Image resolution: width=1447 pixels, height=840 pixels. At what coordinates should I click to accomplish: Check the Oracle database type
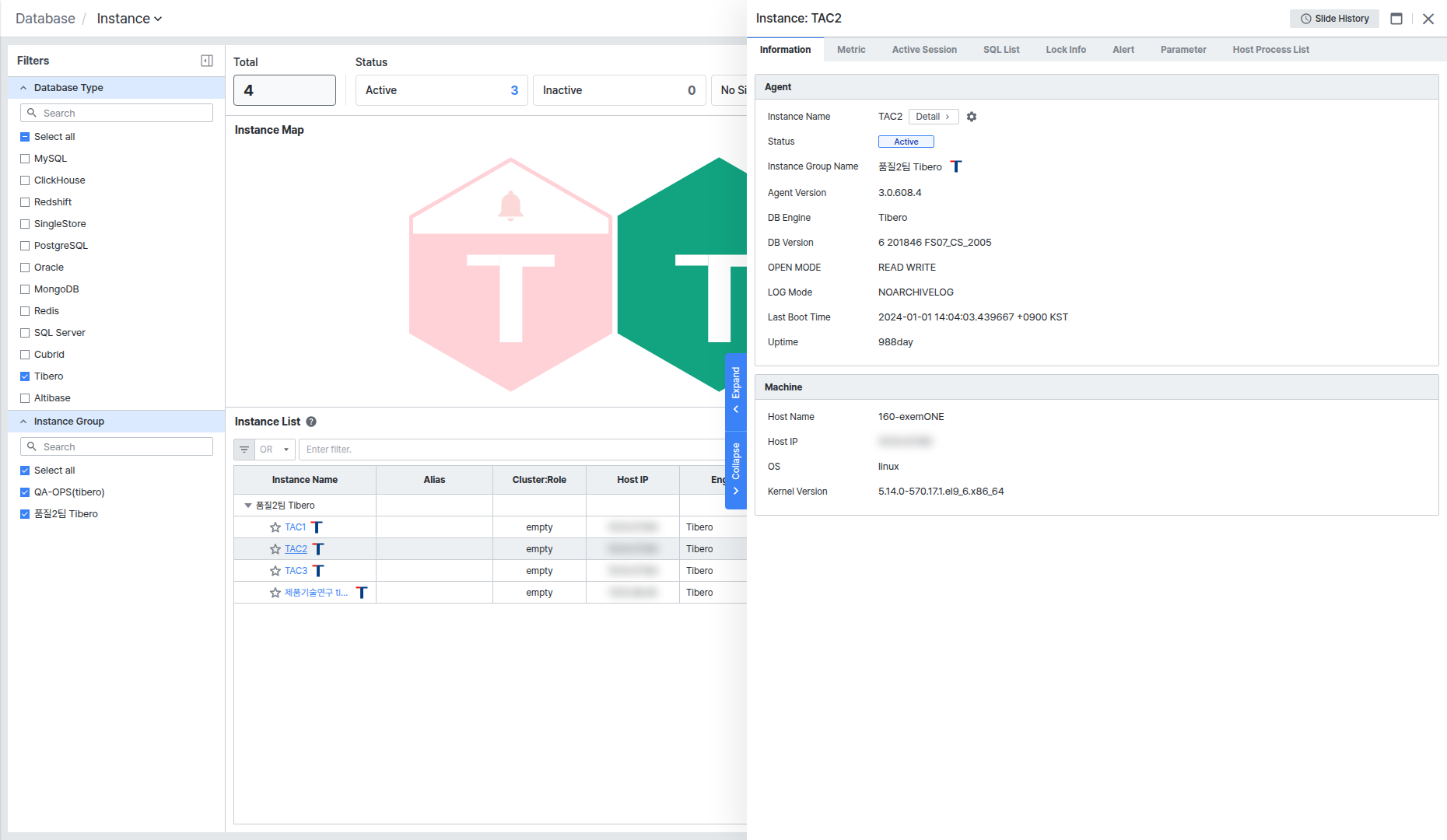click(25, 268)
